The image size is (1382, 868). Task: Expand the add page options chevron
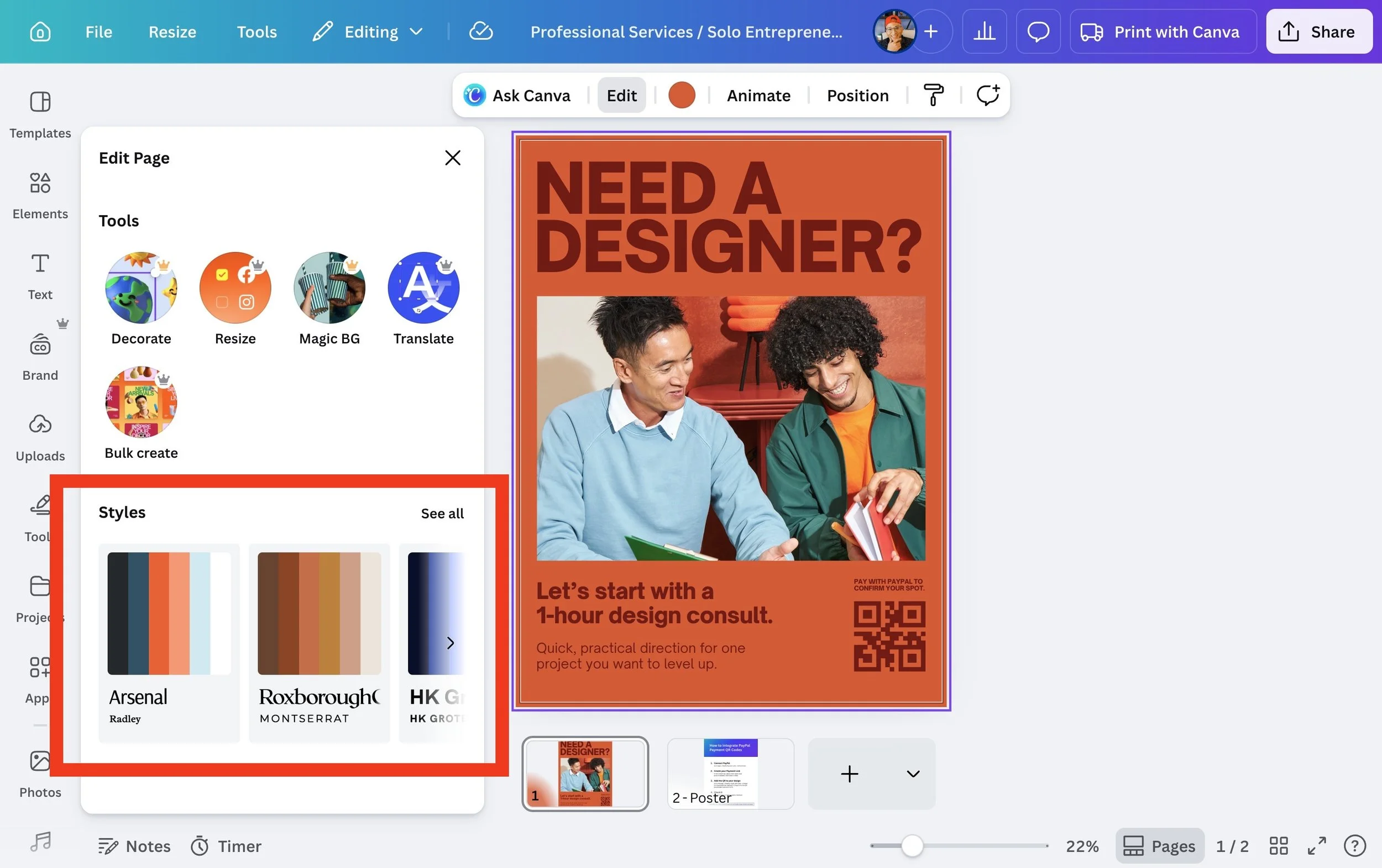[x=913, y=774]
